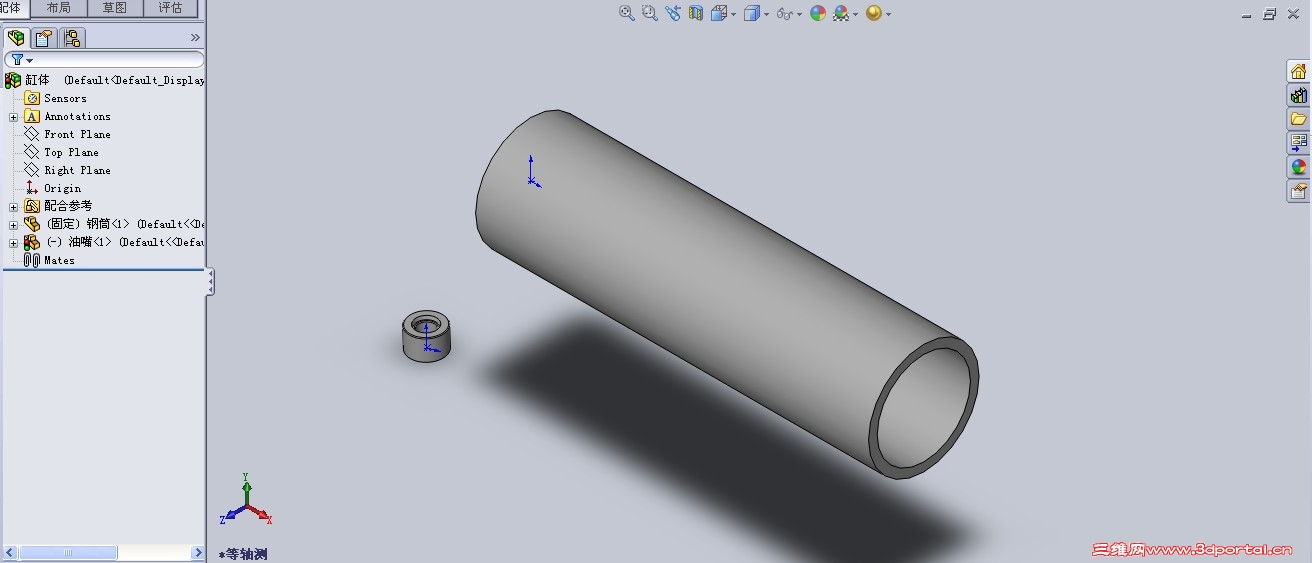Expand the (-) 油嘴<1> component
Screen dimensions: 1312x563
click(x=14, y=243)
